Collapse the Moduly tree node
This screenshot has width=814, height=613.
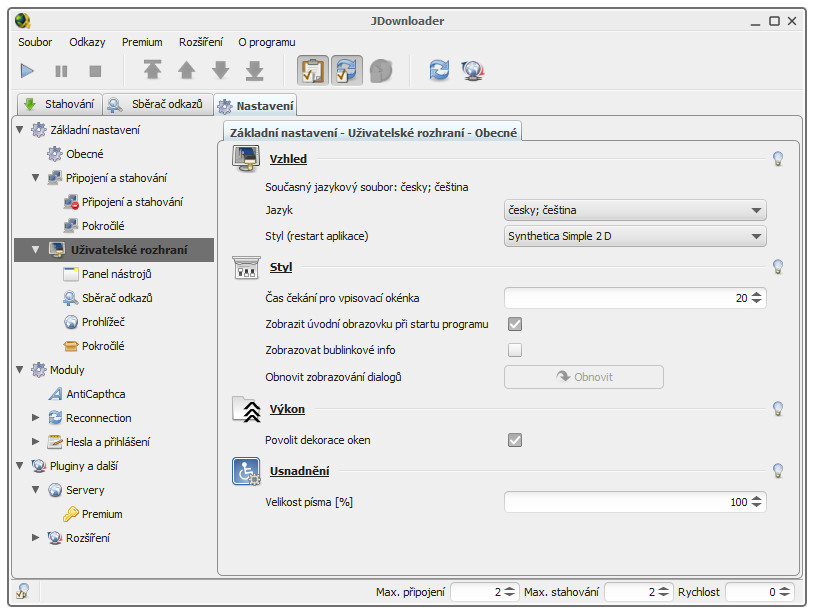pyautogui.click(x=20, y=370)
